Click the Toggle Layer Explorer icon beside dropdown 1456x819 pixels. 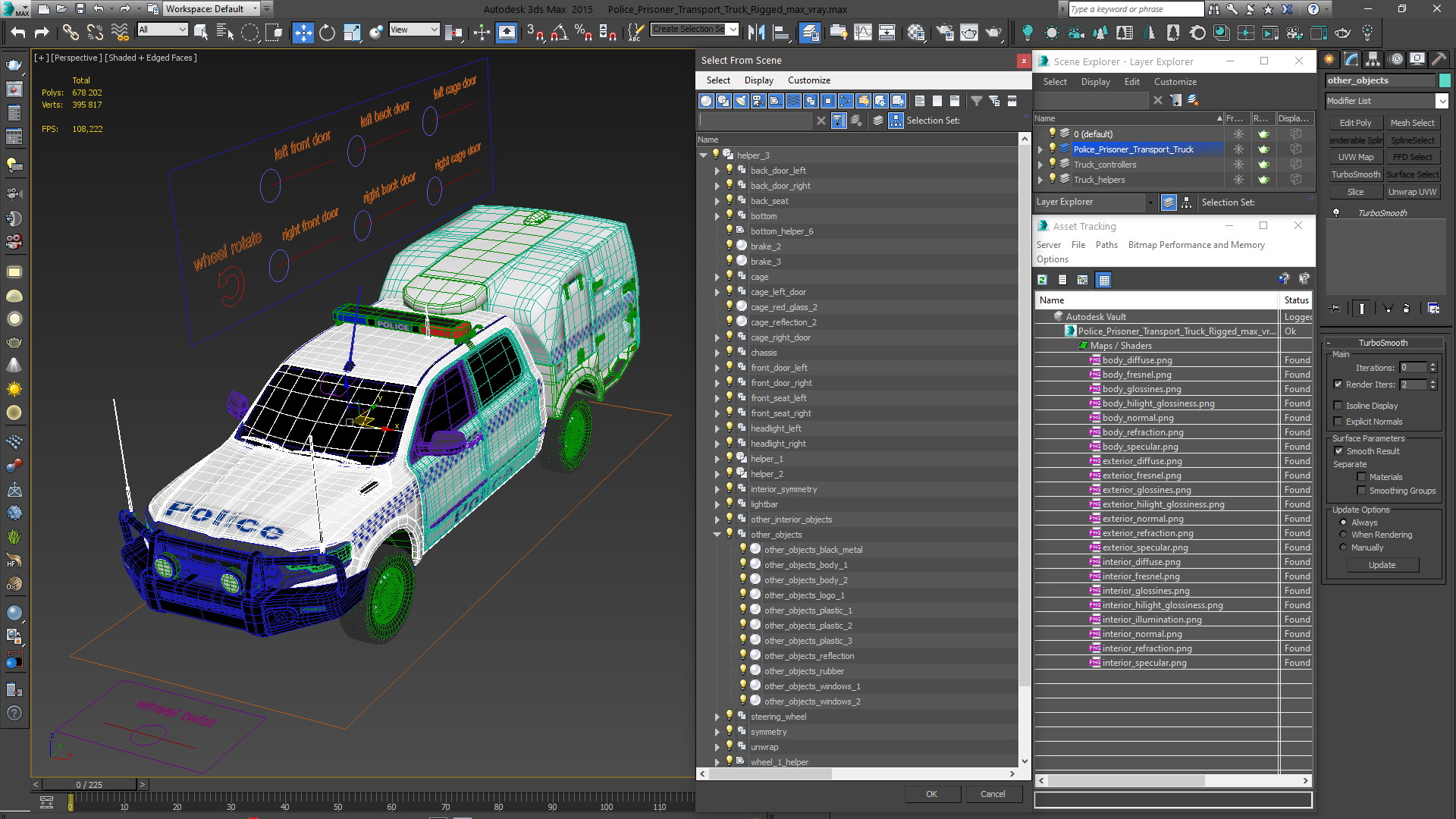click(1168, 202)
